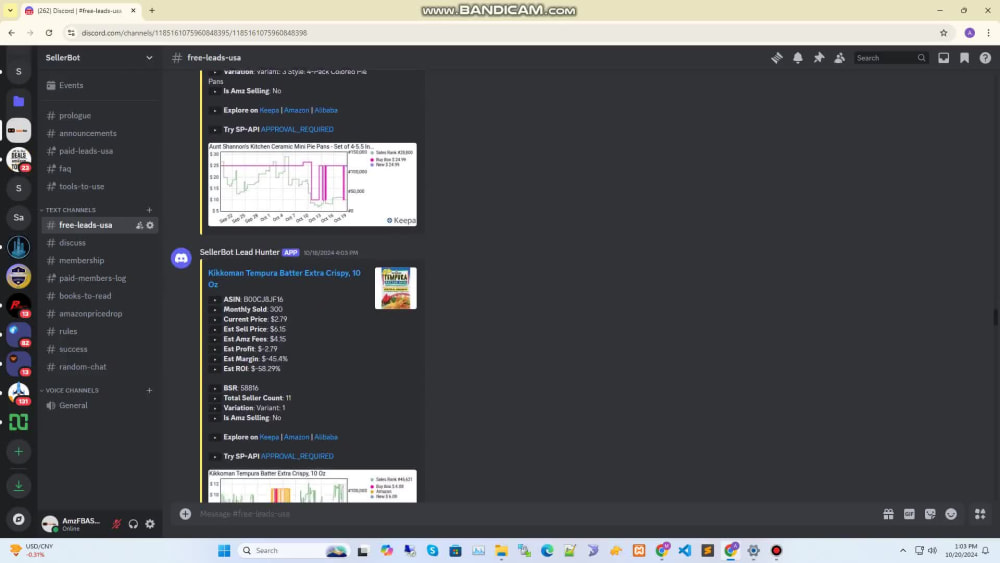This screenshot has height=563, width=1000.
Task: Click APPROVAL_REQUIRED link in Kikkoman message
Action: [297, 457]
